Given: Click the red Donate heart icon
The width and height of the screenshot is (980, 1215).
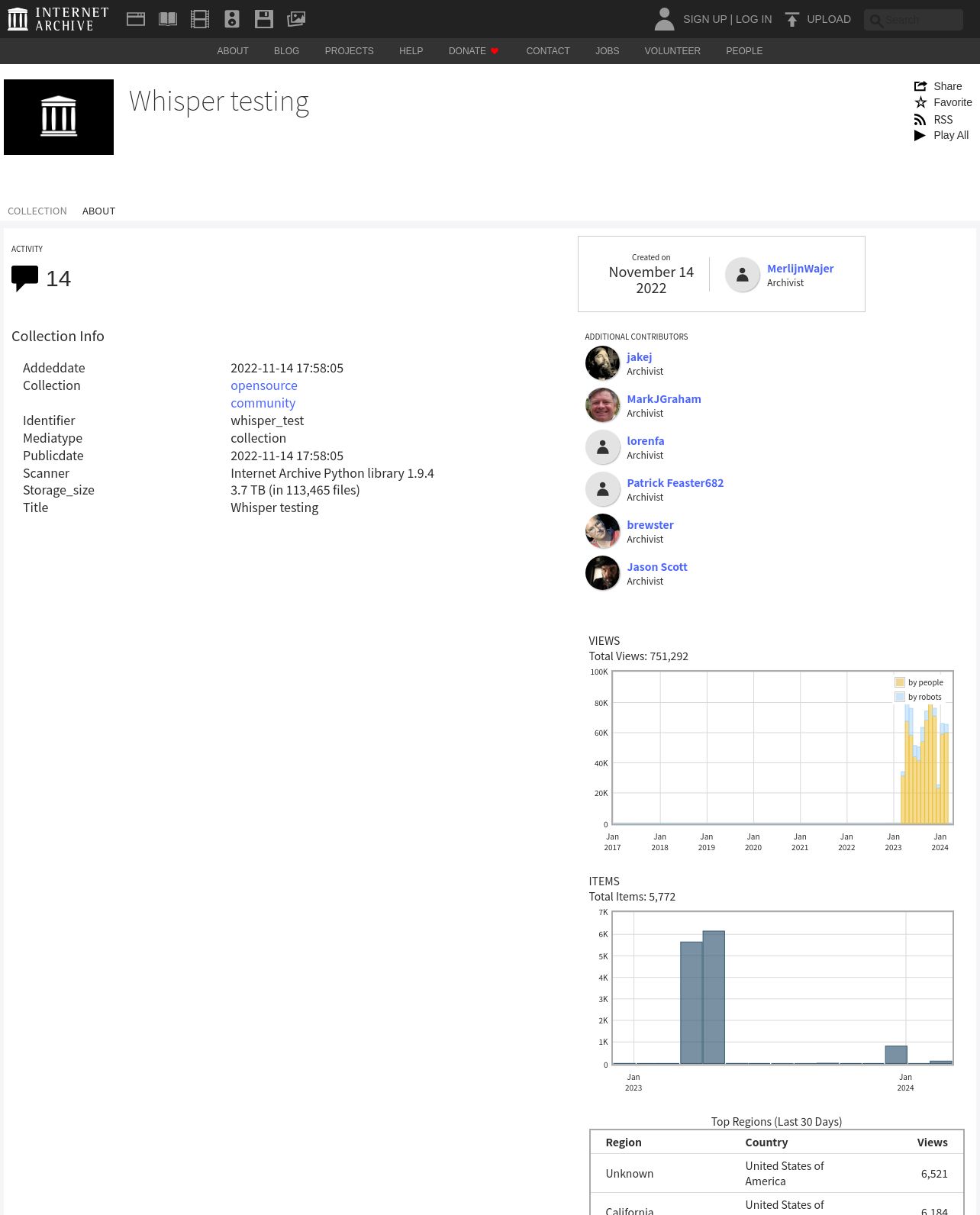Looking at the screenshot, I should point(495,51).
